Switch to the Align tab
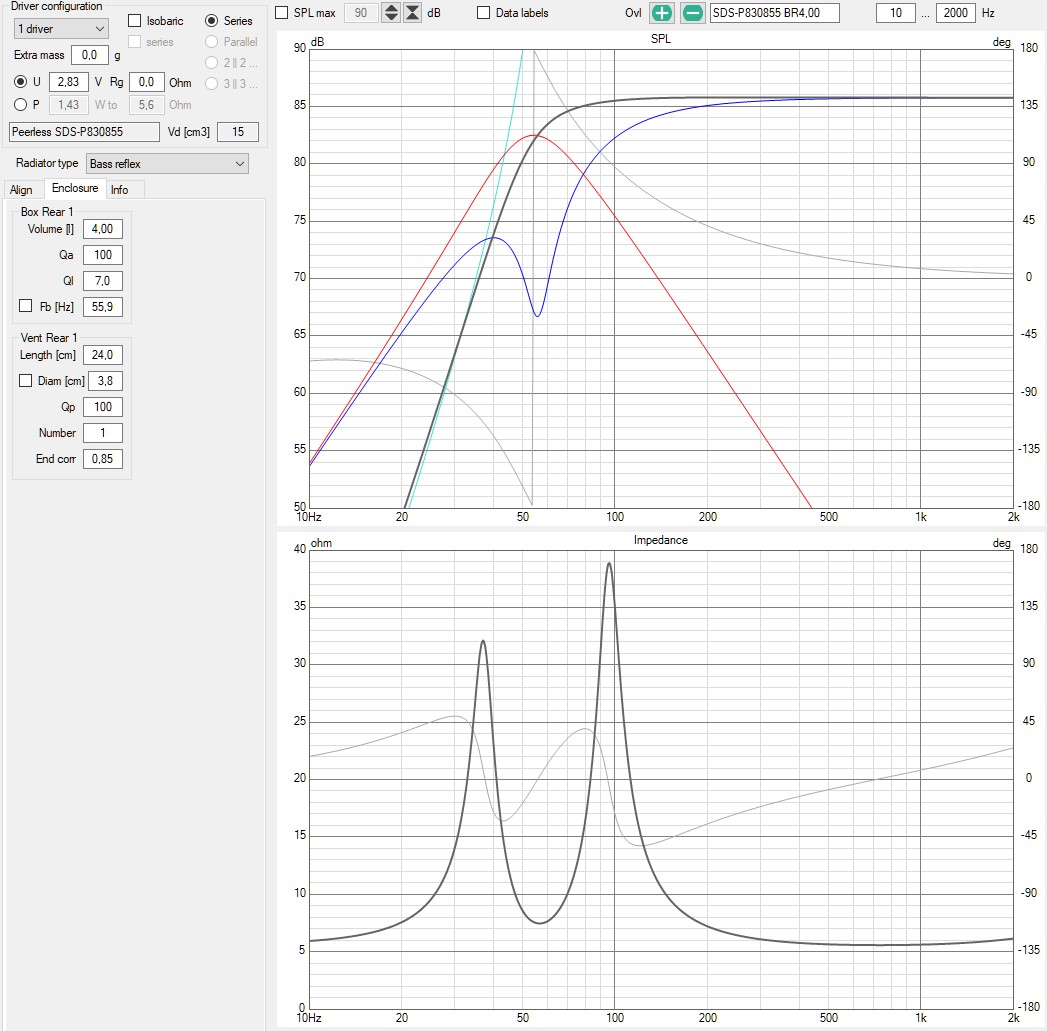The width and height of the screenshot is (1047, 1031). click(22, 190)
